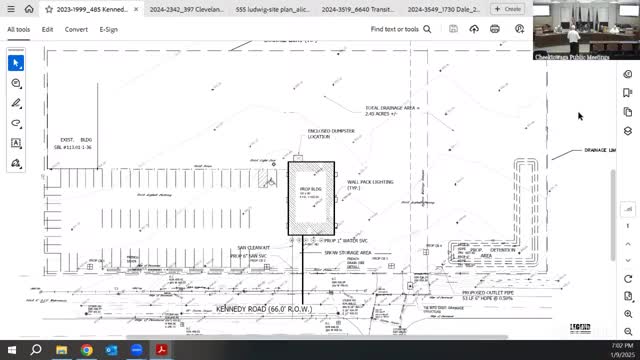Switch to the 555 ludwig-site plan tab

click(272, 9)
